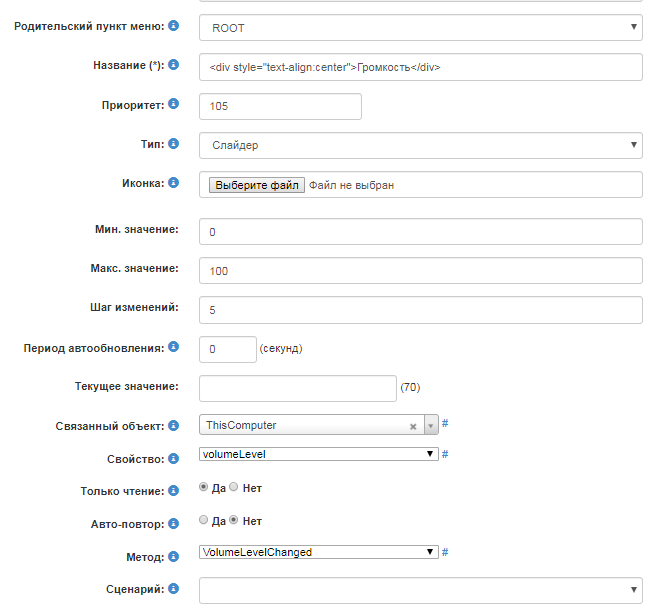Open the Тип dropdown showing Слайдер
The width and height of the screenshot is (658, 611).
point(420,145)
